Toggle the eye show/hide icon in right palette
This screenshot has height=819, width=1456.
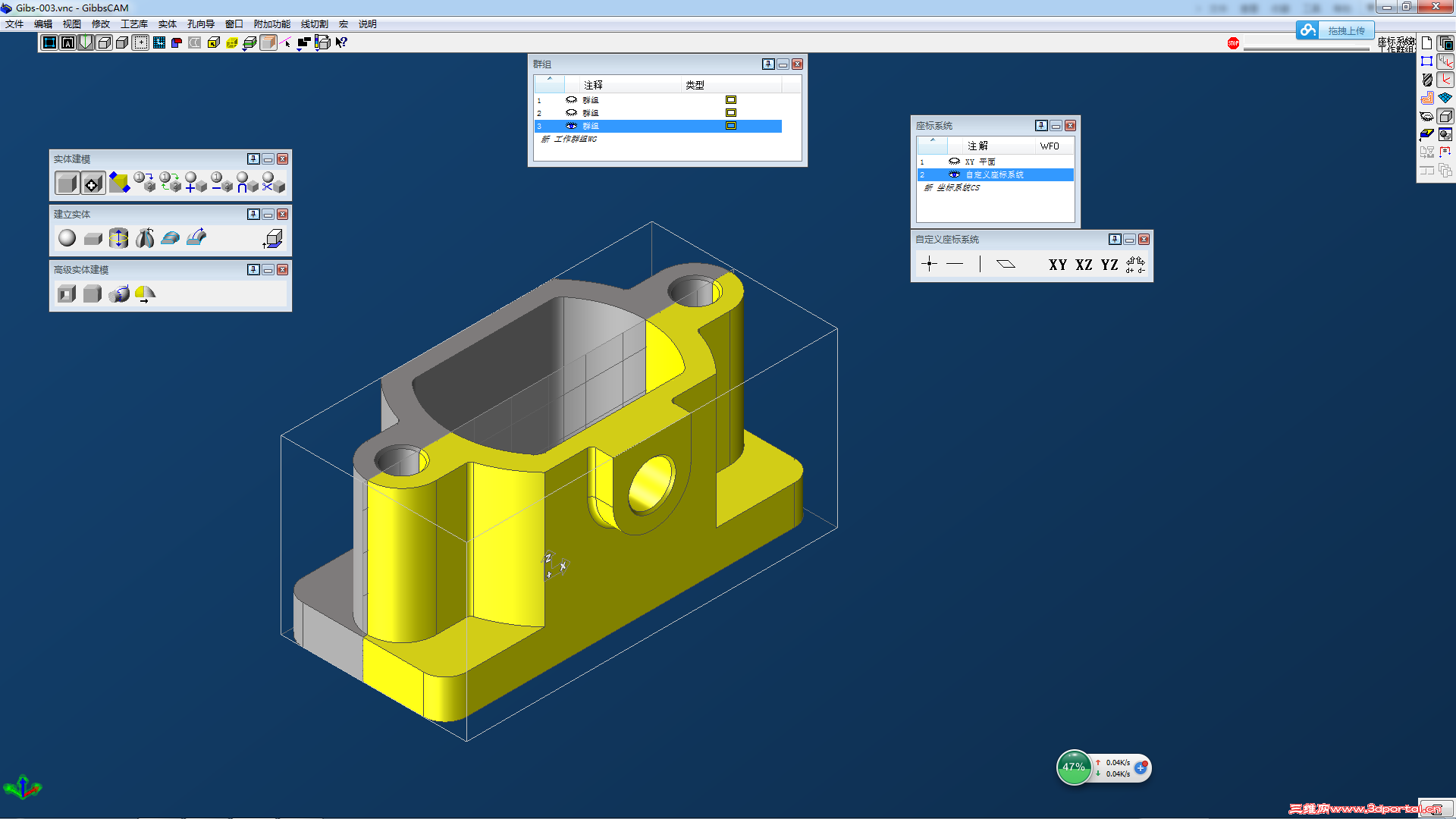[1427, 116]
